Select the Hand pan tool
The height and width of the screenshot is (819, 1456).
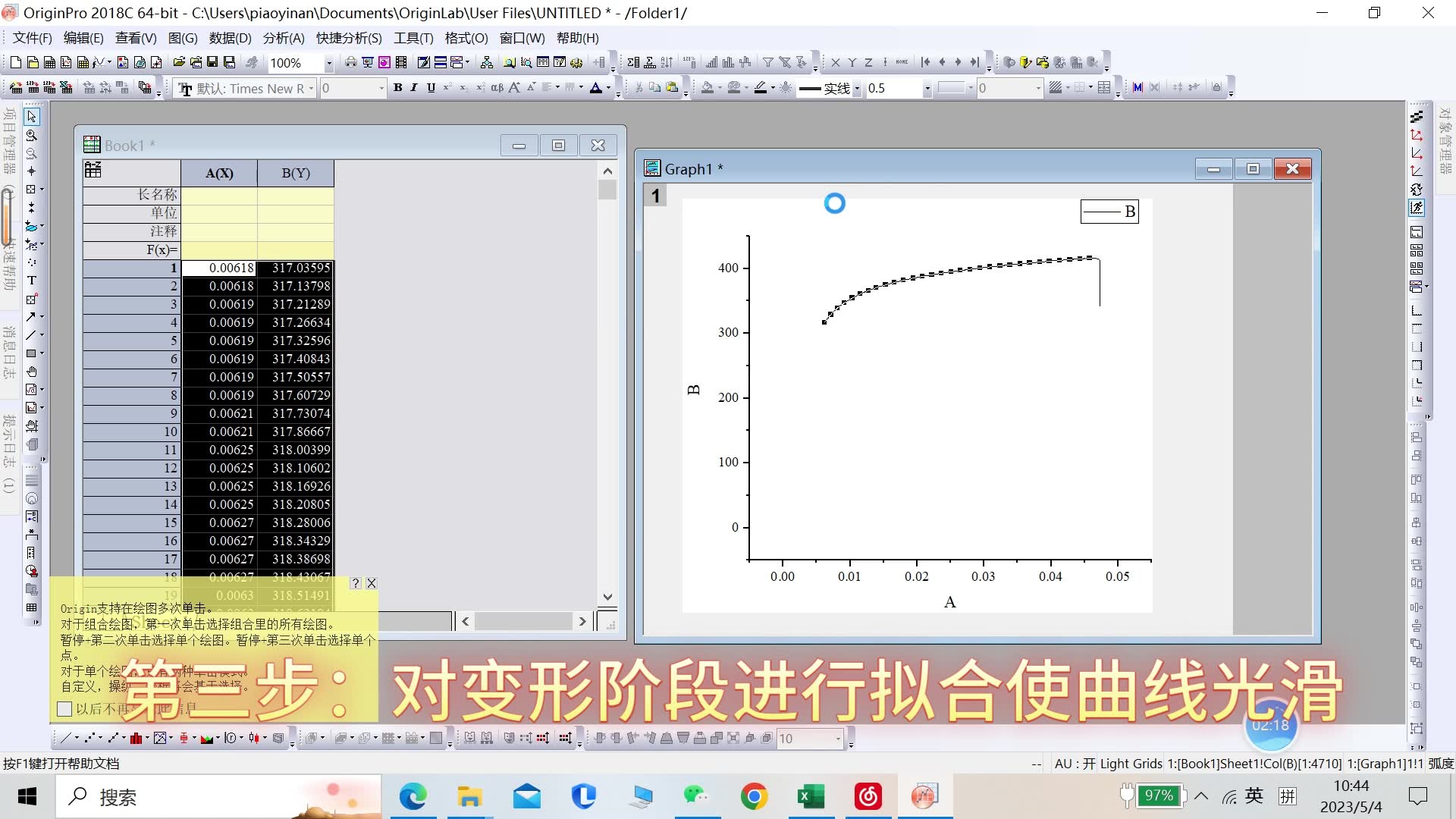pos(31,372)
